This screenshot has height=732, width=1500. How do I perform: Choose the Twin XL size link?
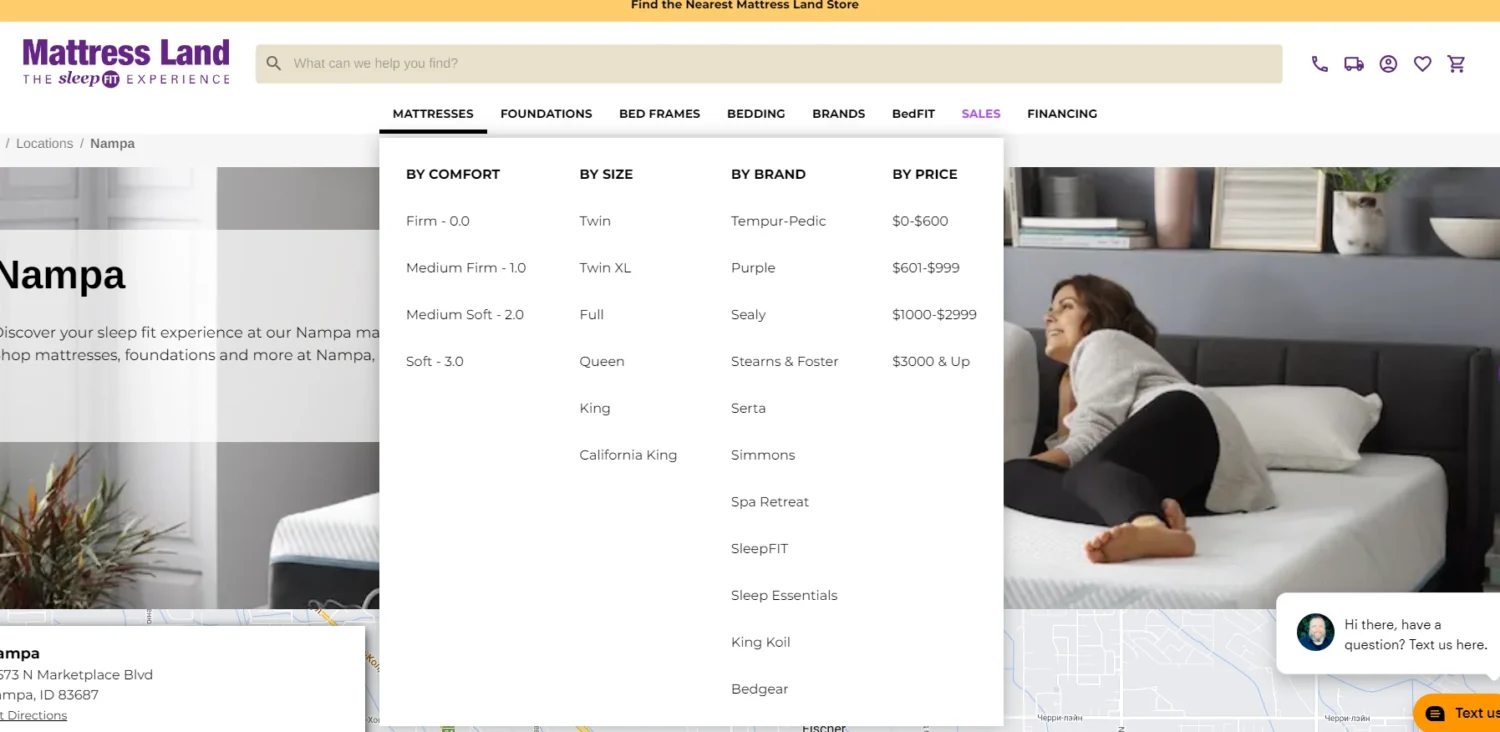click(605, 268)
